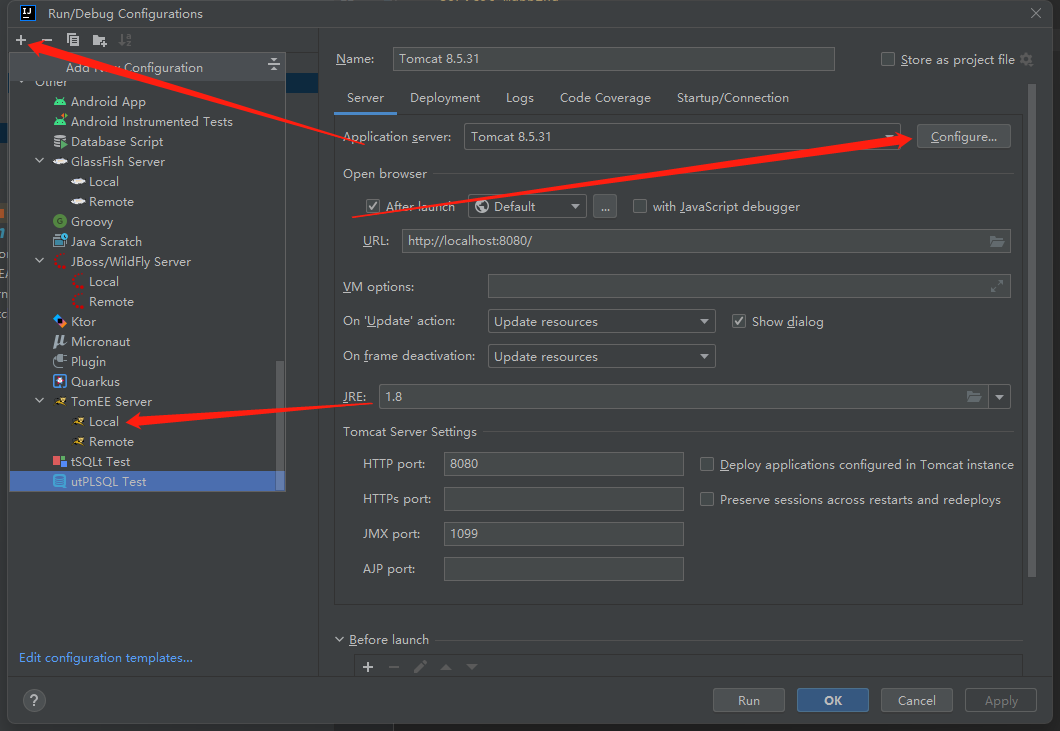This screenshot has height=731, width=1060.
Task: Click the folder browse icon in URL field
Action: pos(996,241)
